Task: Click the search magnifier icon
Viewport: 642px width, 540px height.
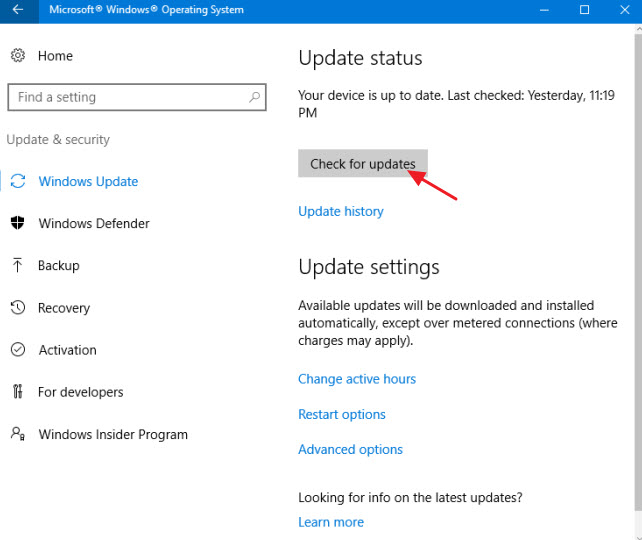Action: [254, 97]
